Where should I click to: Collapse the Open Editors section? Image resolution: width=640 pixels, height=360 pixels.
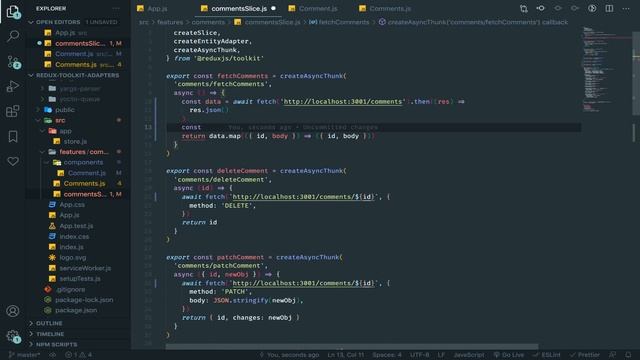pos(31,22)
